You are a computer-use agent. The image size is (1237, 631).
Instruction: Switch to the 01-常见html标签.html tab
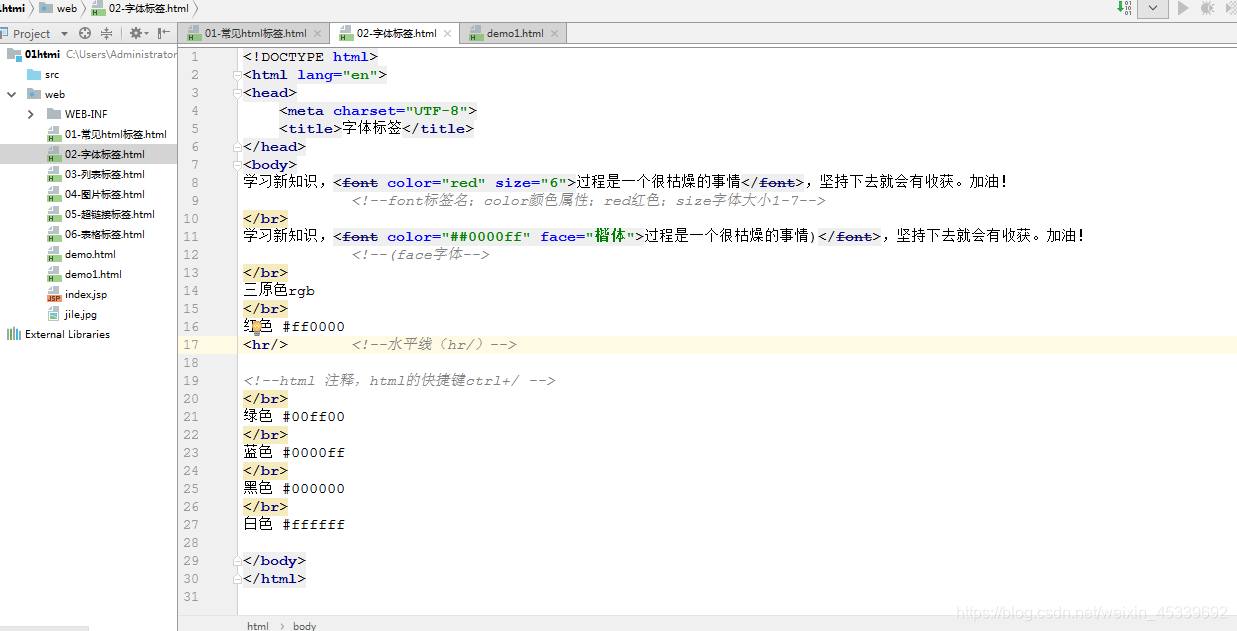(x=253, y=32)
